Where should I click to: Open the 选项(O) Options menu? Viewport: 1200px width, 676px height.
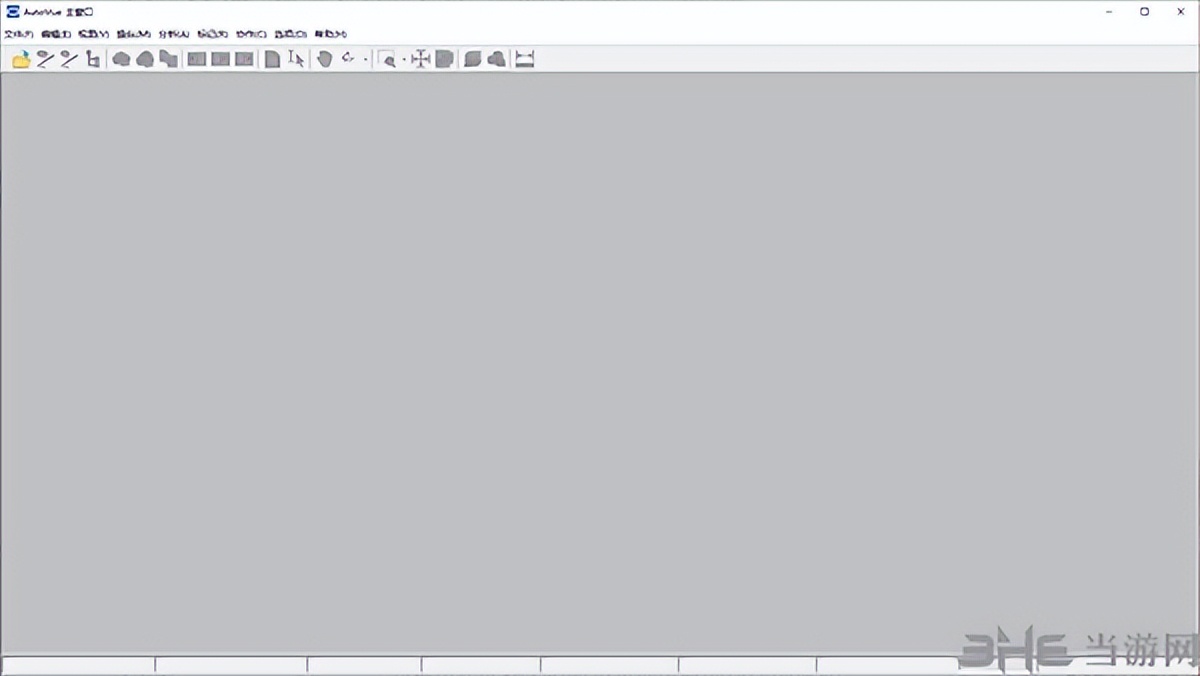(x=290, y=34)
